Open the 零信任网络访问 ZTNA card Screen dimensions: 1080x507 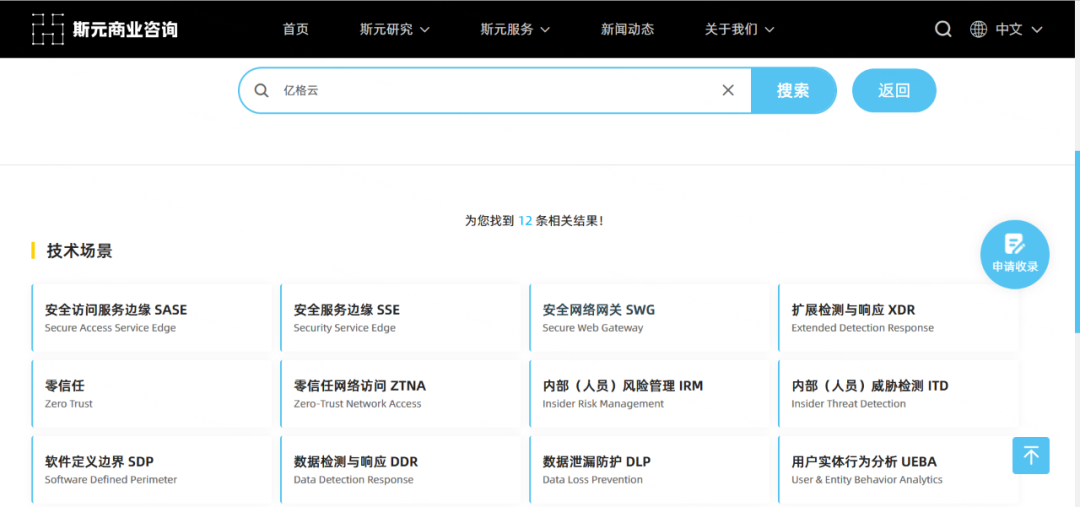pos(400,393)
